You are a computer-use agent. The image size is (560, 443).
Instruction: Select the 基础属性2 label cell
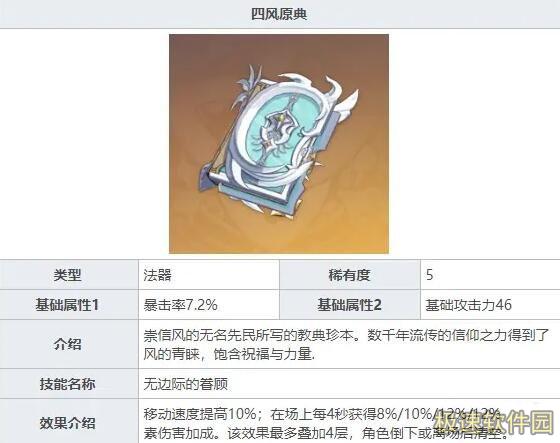pos(350,305)
